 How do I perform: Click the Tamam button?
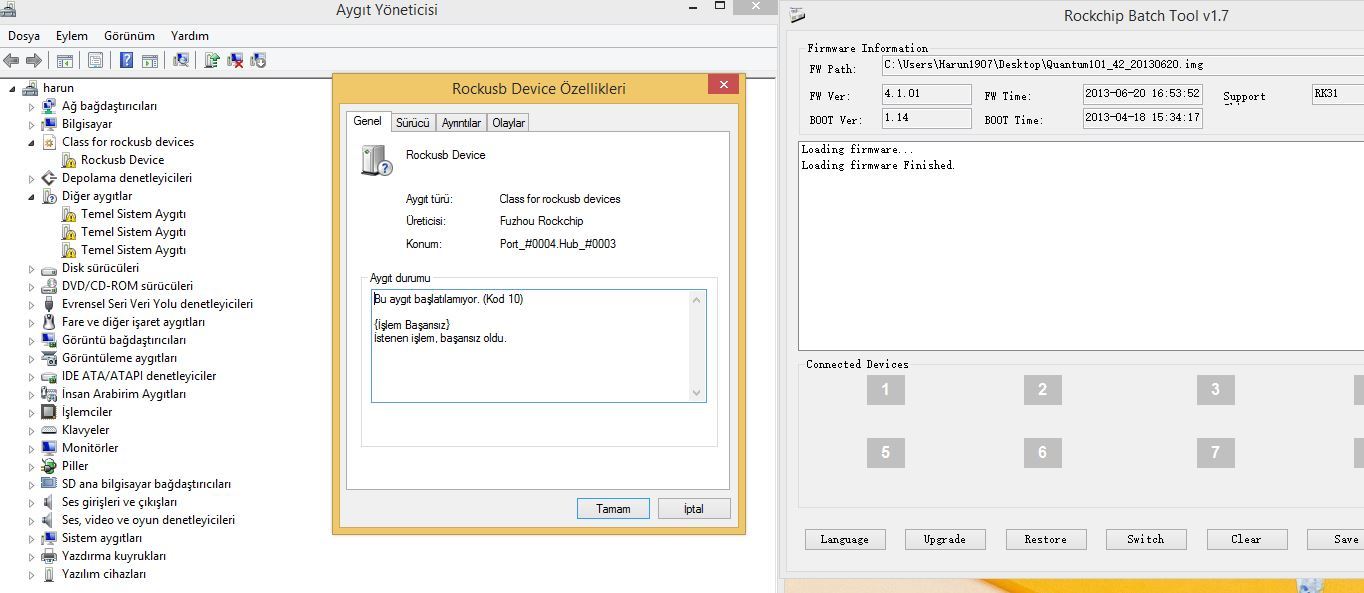click(613, 509)
